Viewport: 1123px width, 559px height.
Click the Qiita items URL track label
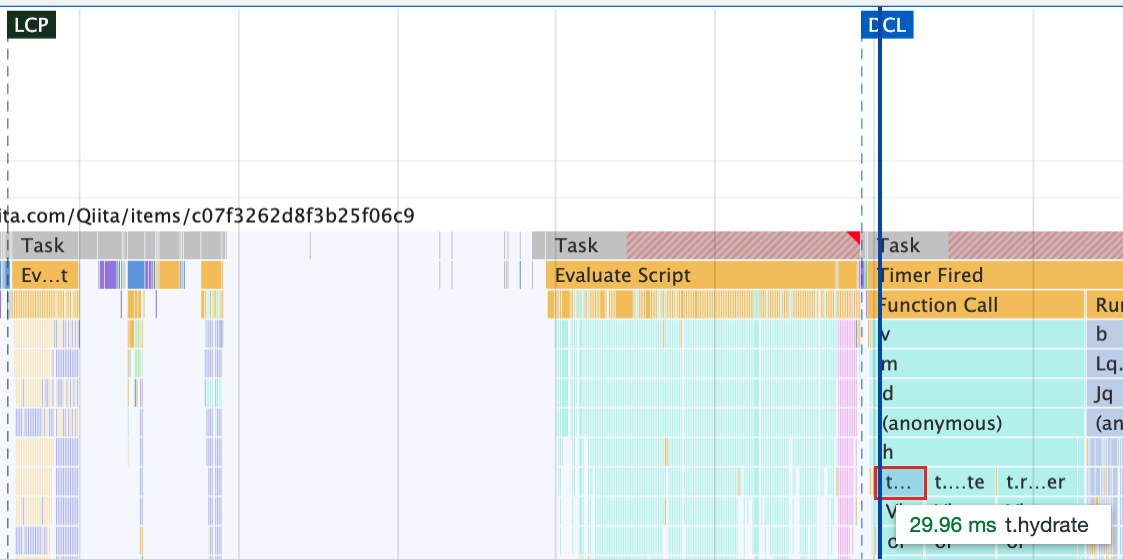tap(207, 215)
